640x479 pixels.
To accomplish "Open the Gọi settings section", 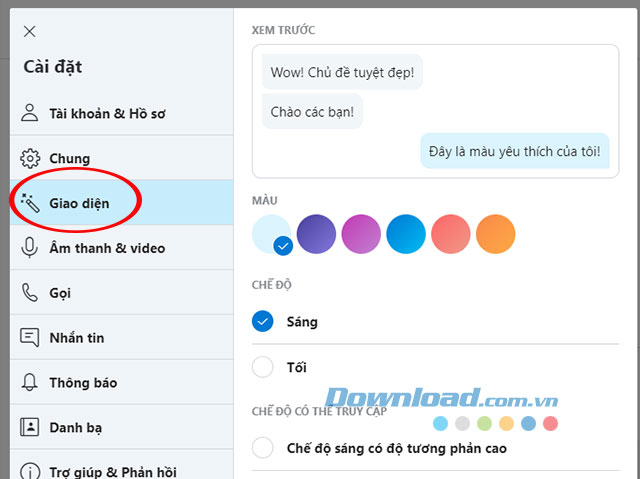I will [122, 293].
